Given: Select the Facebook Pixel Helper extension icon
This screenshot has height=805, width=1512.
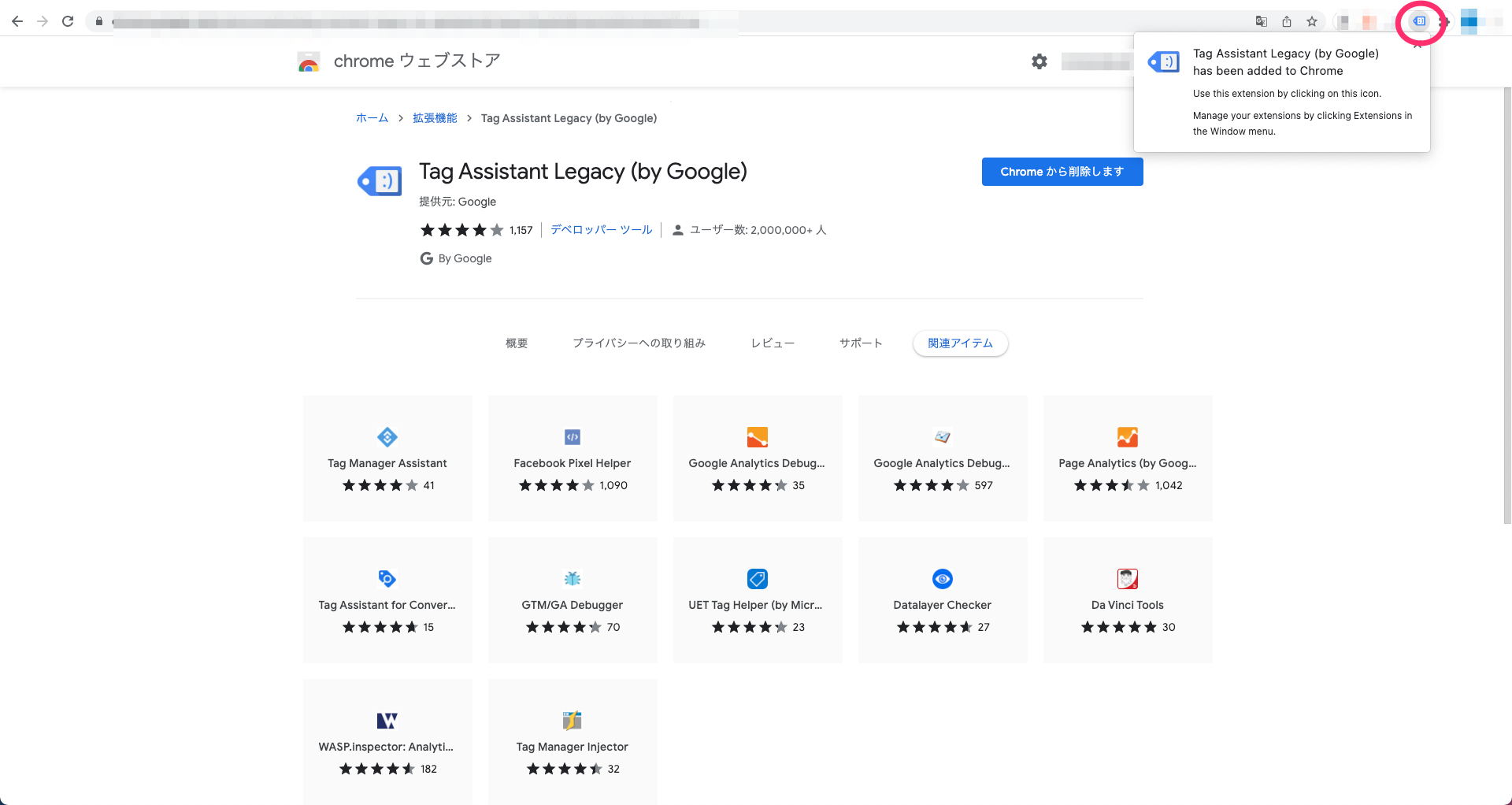Looking at the screenshot, I should click(572, 437).
